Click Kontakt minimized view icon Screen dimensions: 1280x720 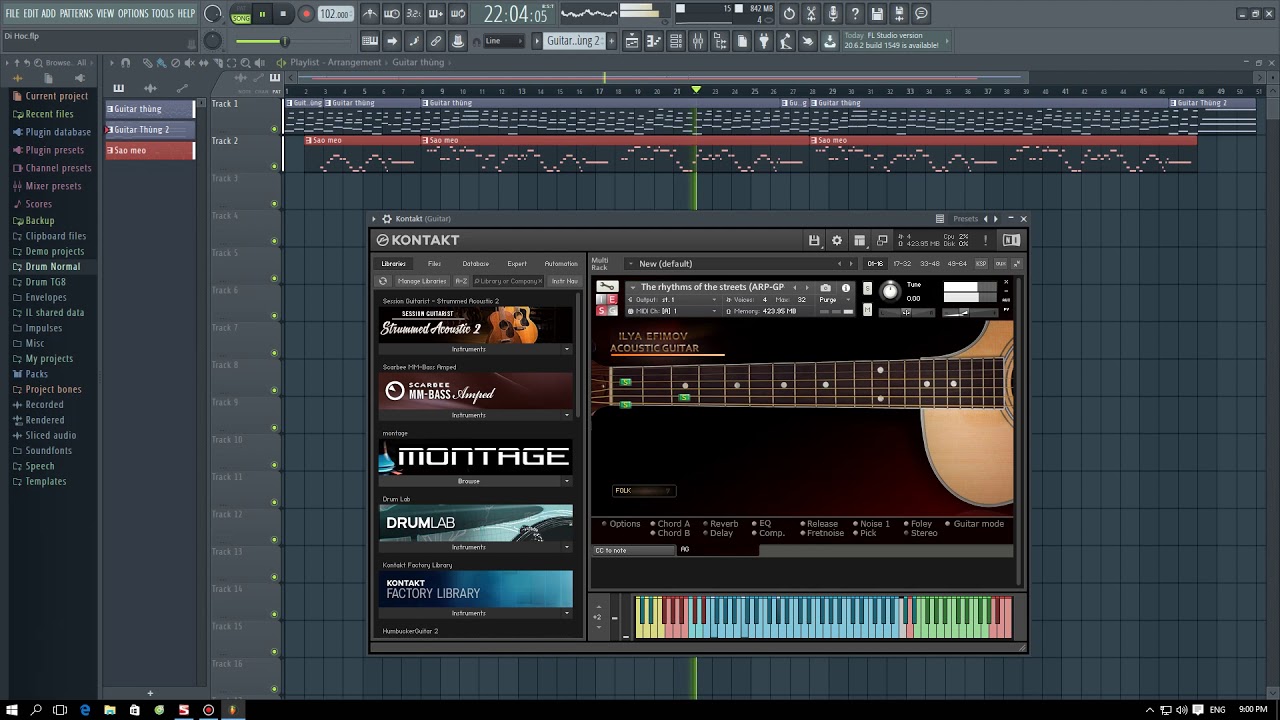tap(882, 240)
